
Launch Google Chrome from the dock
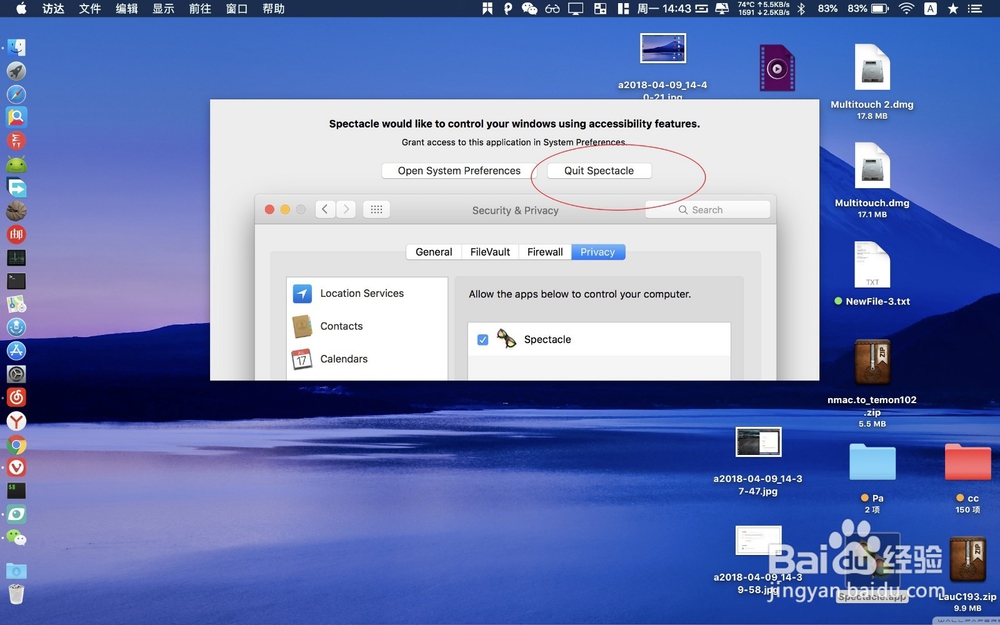(x=17, y=445)
